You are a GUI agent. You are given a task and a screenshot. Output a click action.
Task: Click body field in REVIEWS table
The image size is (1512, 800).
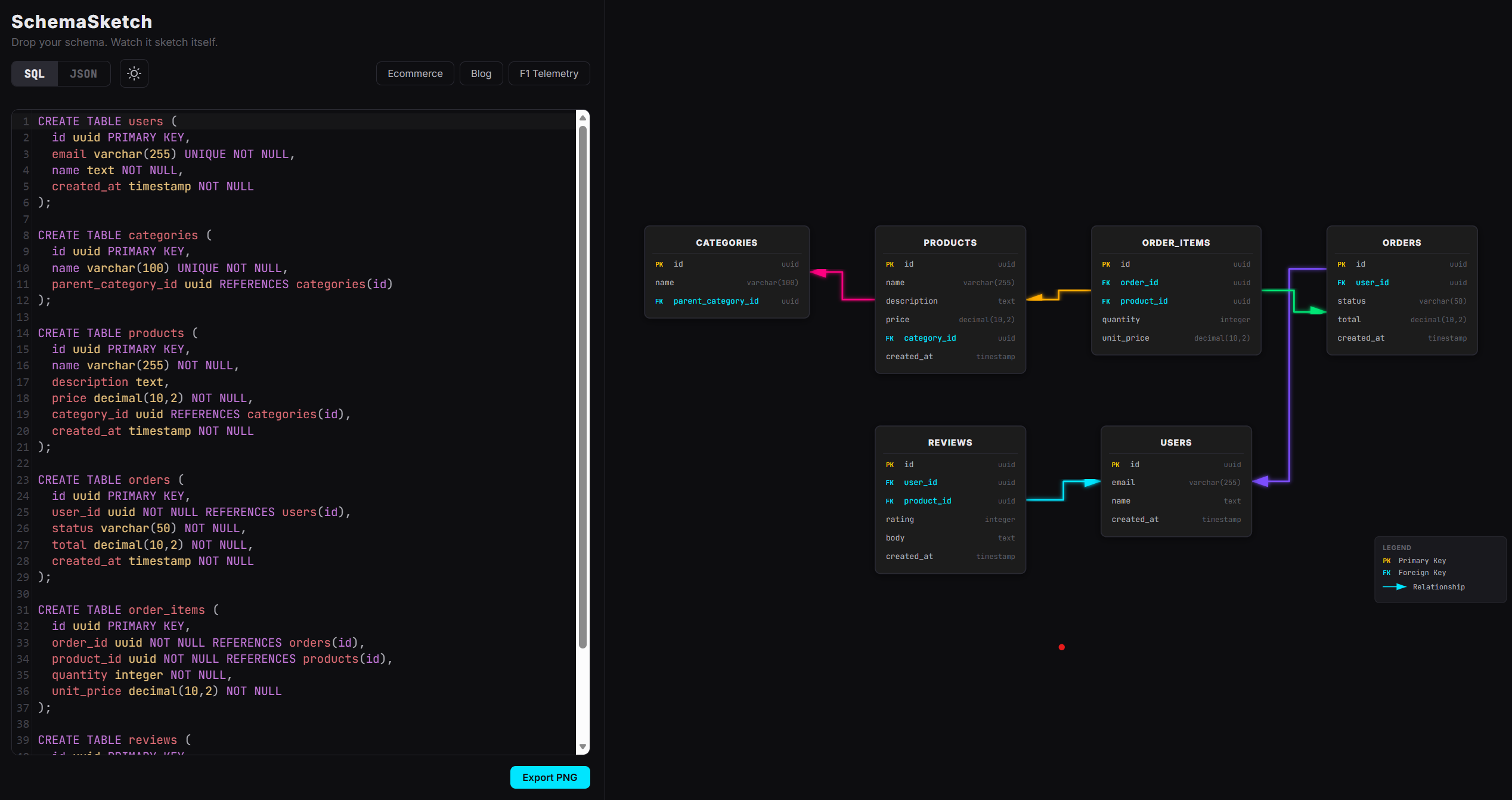950,538
